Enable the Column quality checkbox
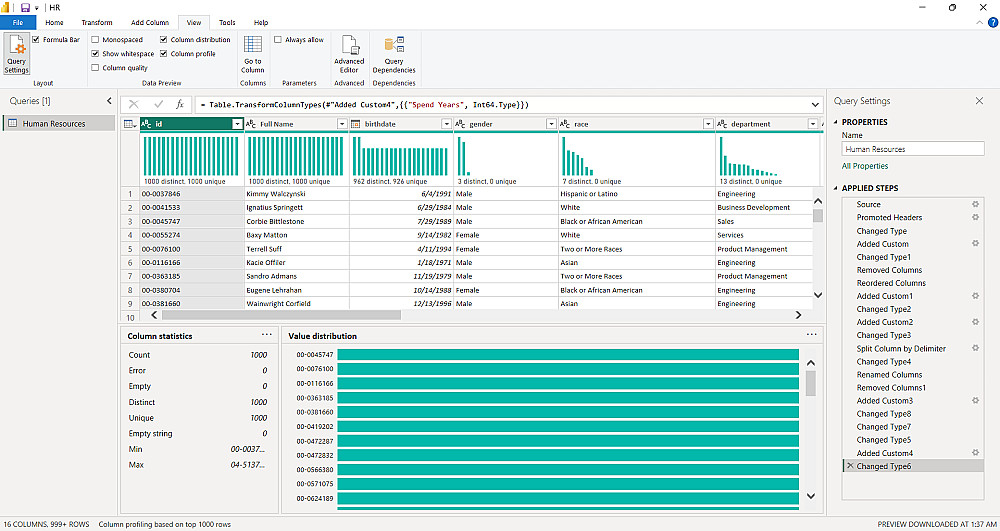 [95, 68]
